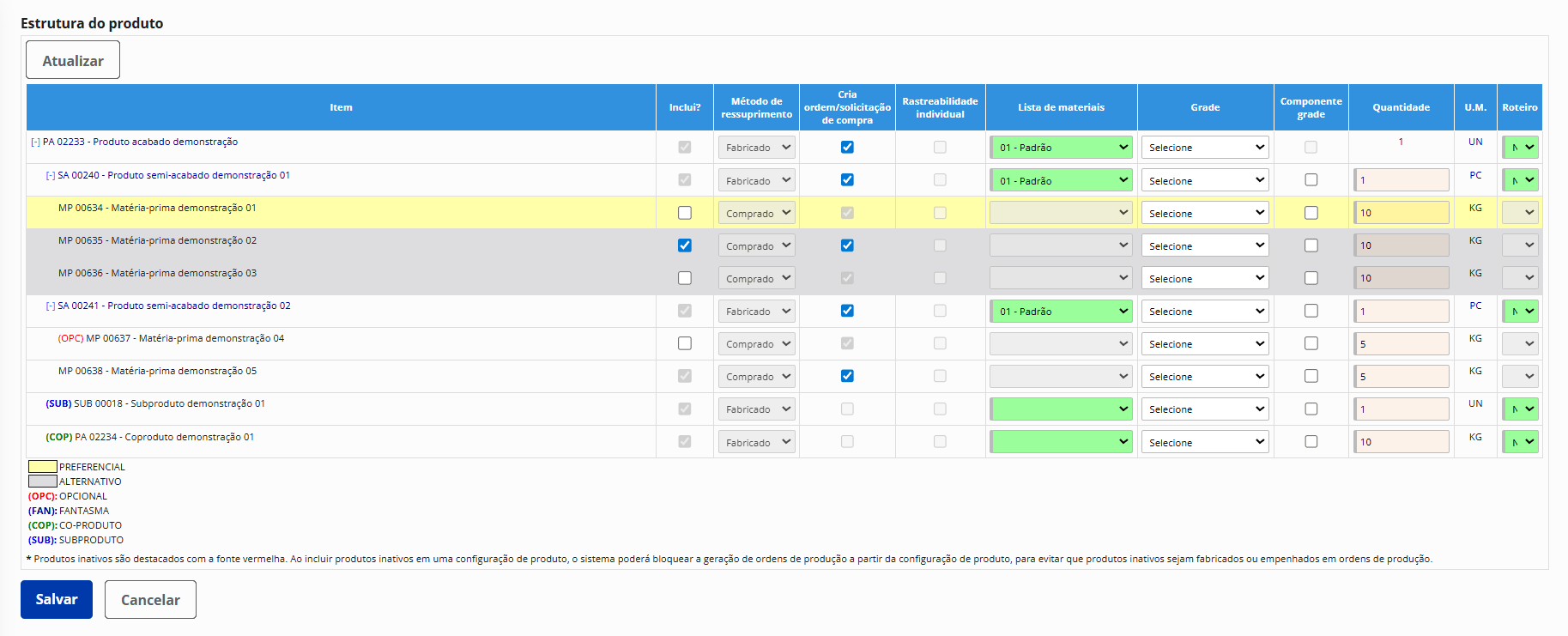
Task: Cancel editing with the Cancelar button
Action: 150,599
